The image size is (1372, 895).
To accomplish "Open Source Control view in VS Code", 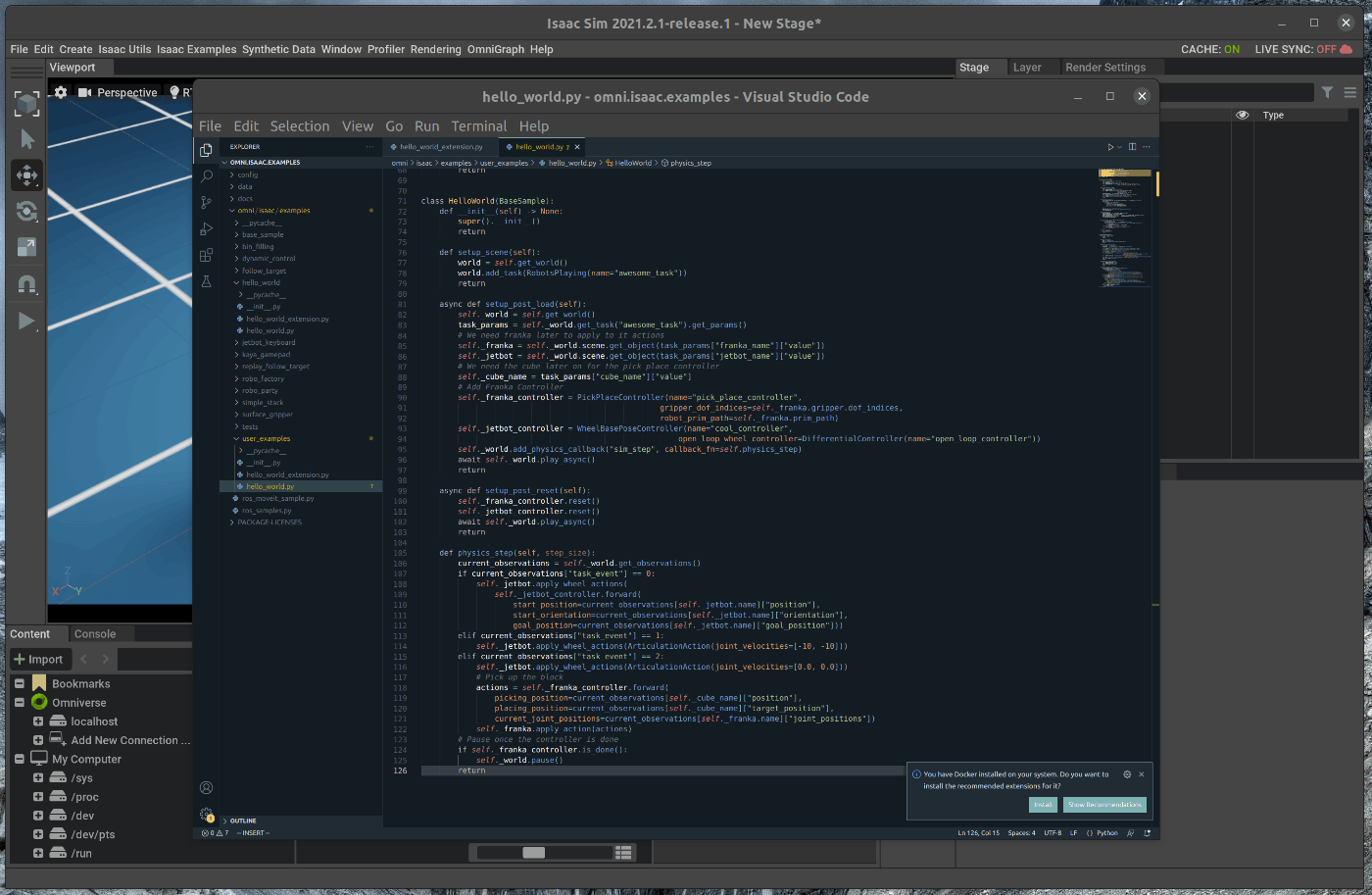I will point(206,203).
